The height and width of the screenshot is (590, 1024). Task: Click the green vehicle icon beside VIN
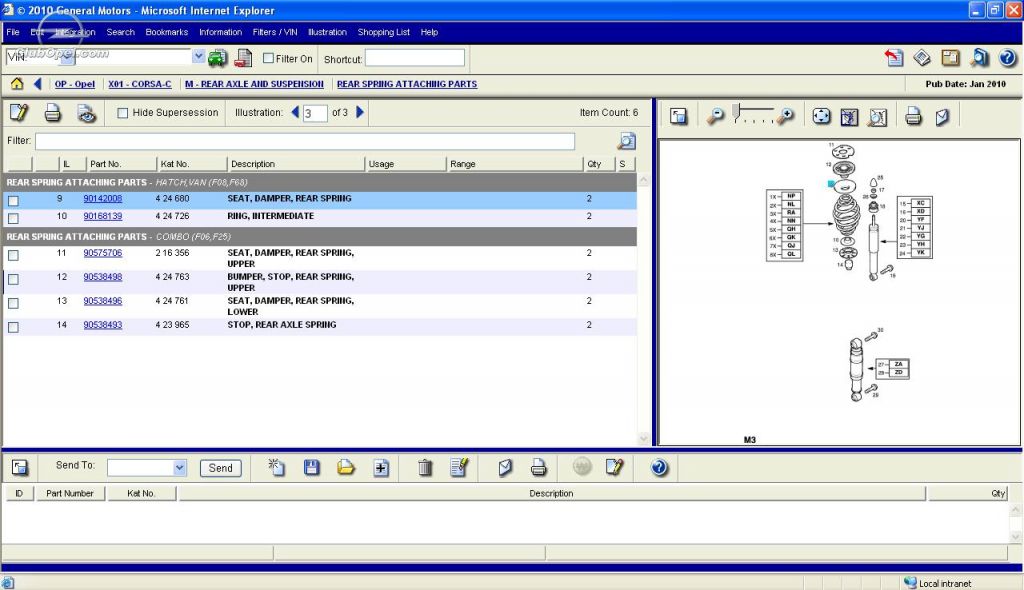217,58
